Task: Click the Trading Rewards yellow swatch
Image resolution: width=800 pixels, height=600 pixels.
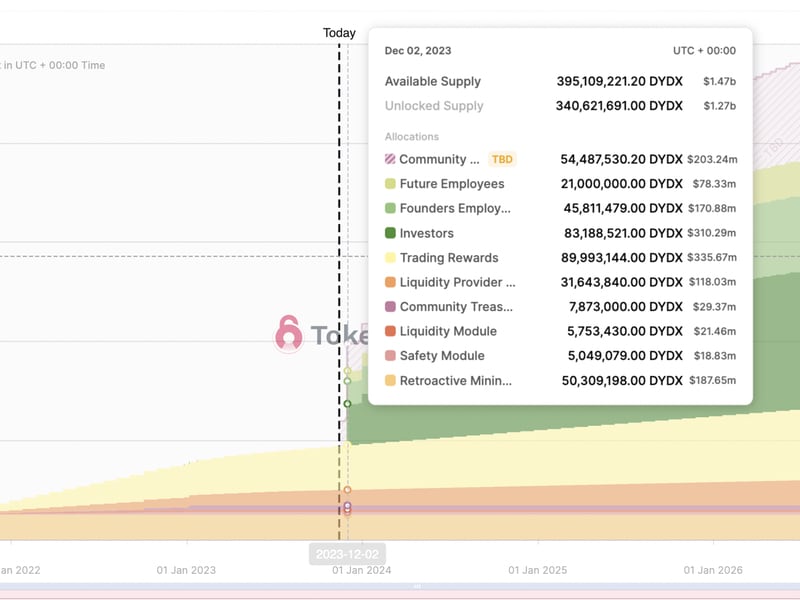Action: pyautogui.click(x=390, y=258)
